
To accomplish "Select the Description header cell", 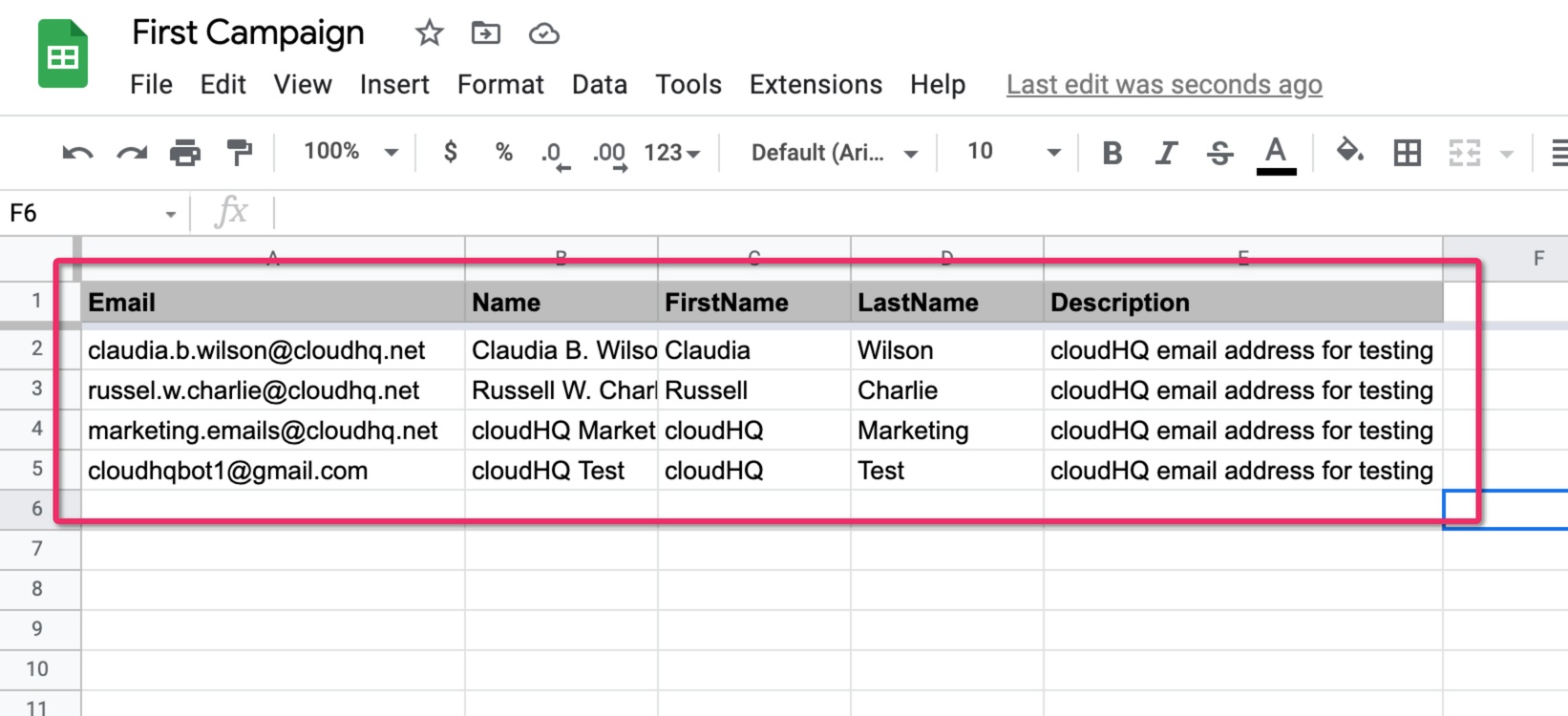I will tap(1243, 303).
